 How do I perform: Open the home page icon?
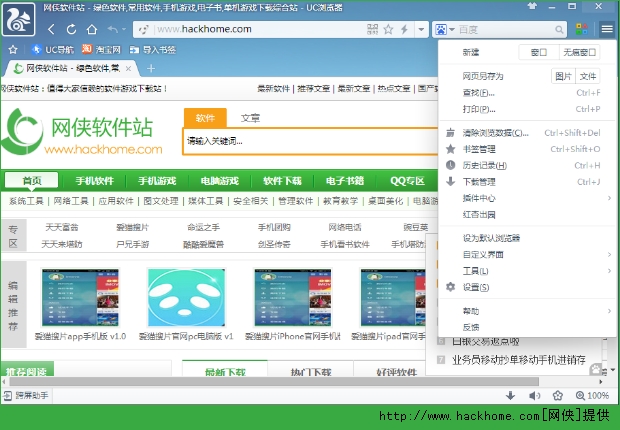point(92,29)
